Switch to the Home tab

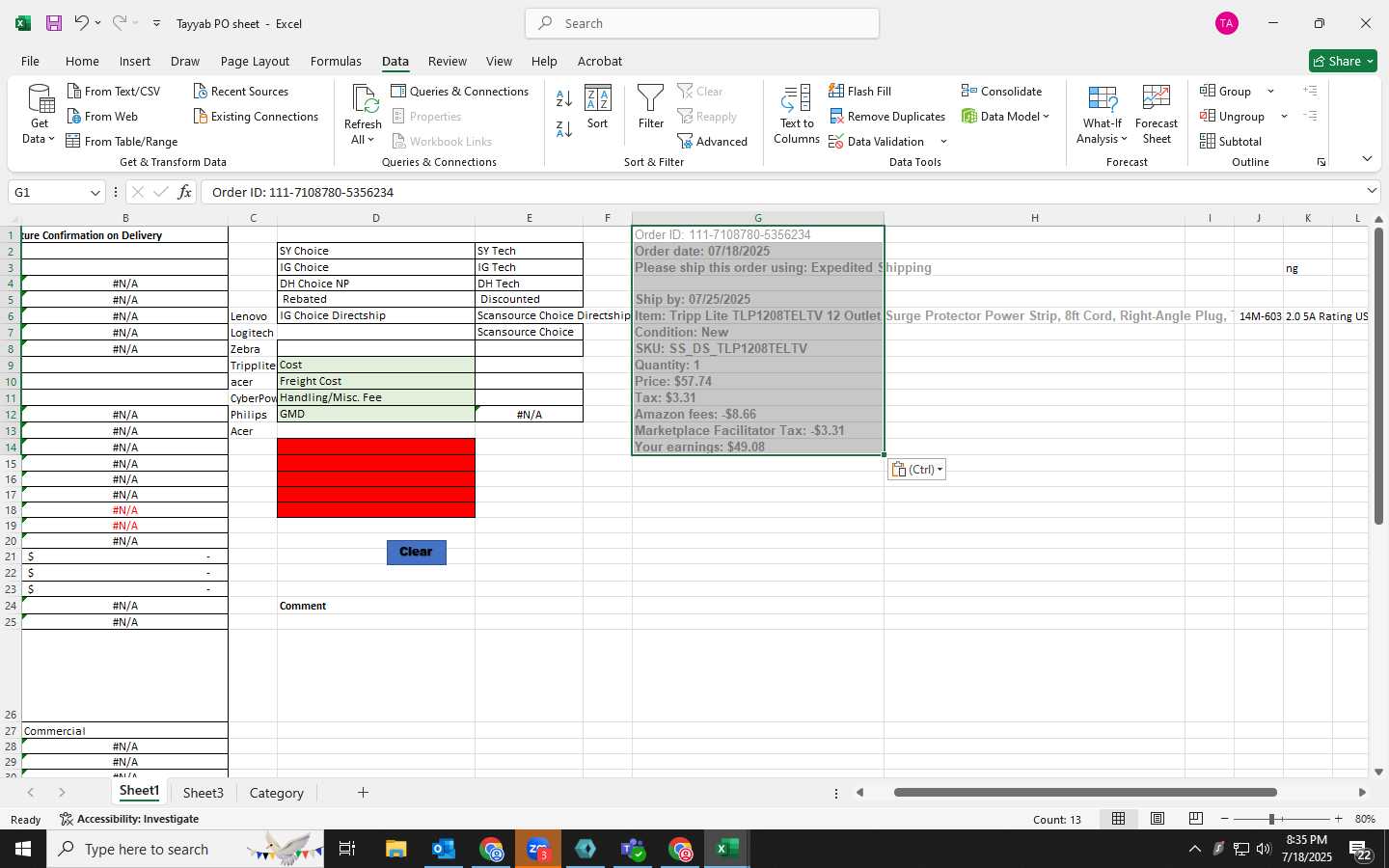click(82, 61)
